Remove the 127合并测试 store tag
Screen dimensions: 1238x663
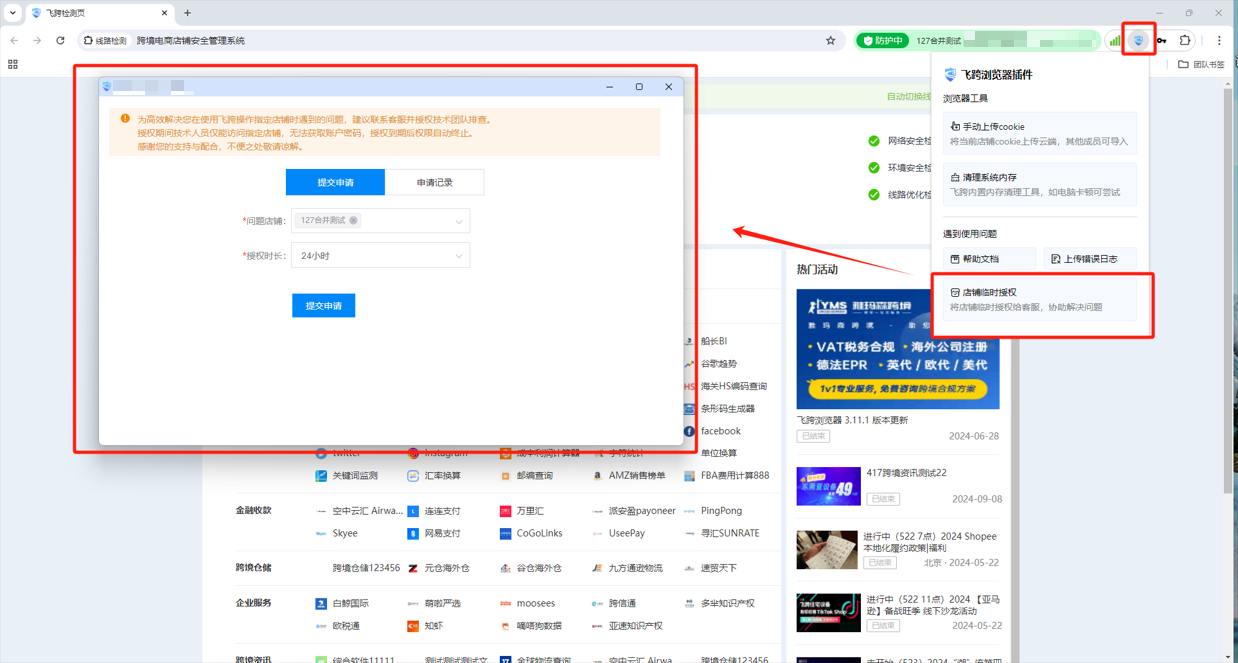pos(353,221)
